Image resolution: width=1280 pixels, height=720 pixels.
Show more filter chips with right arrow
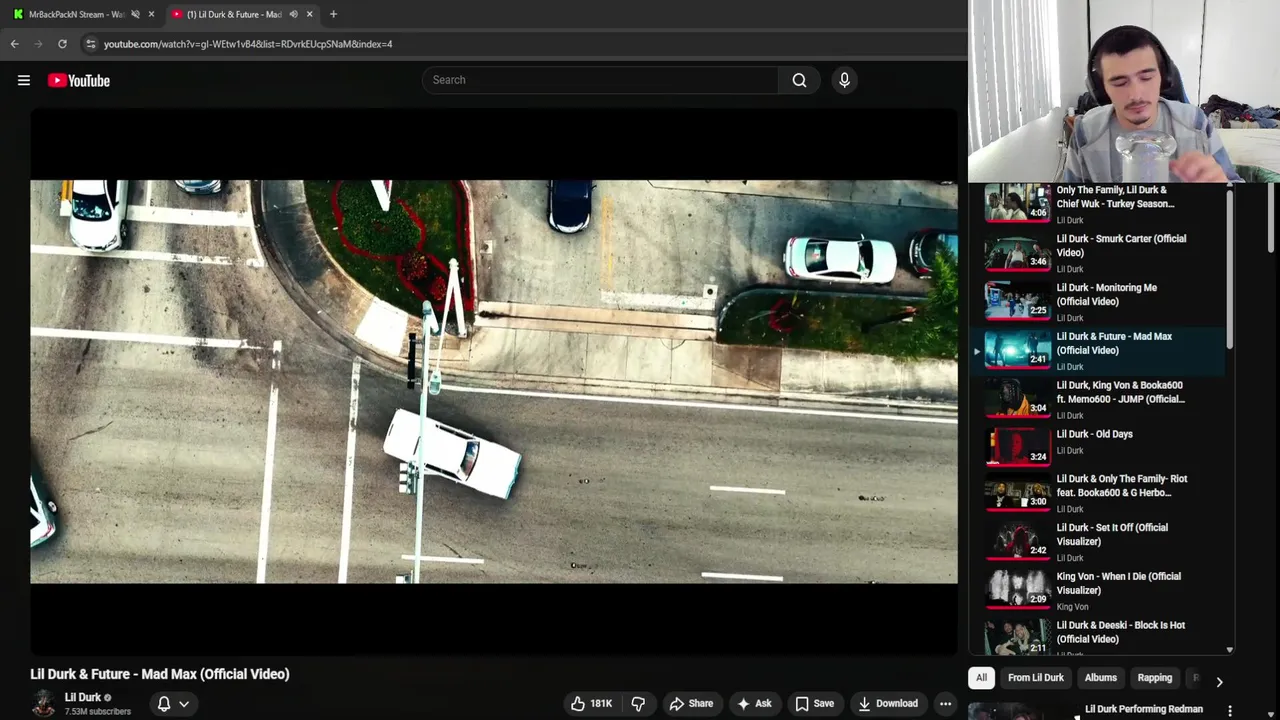tap(1219, 681)
